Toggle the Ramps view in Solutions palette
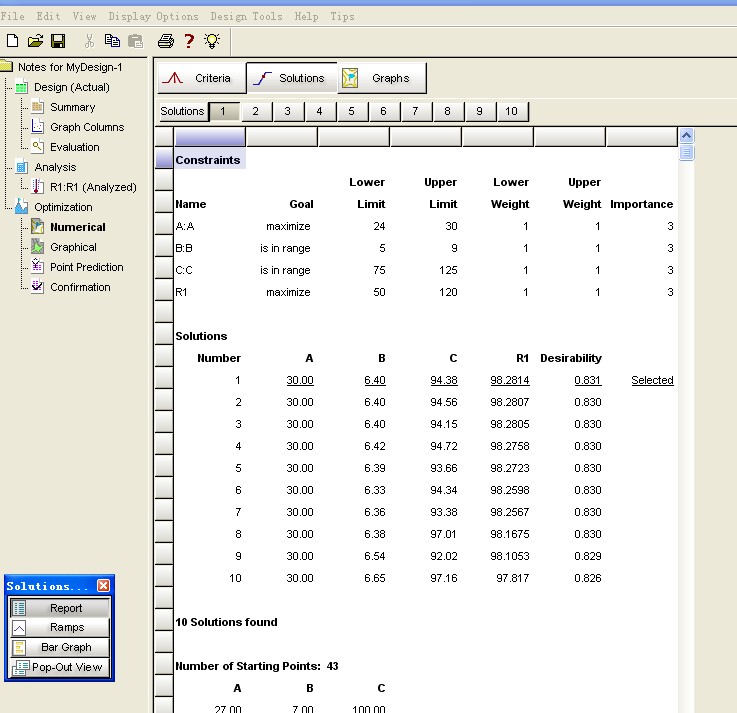The width and height of the screenshot is (737, 713). point(59,628)
